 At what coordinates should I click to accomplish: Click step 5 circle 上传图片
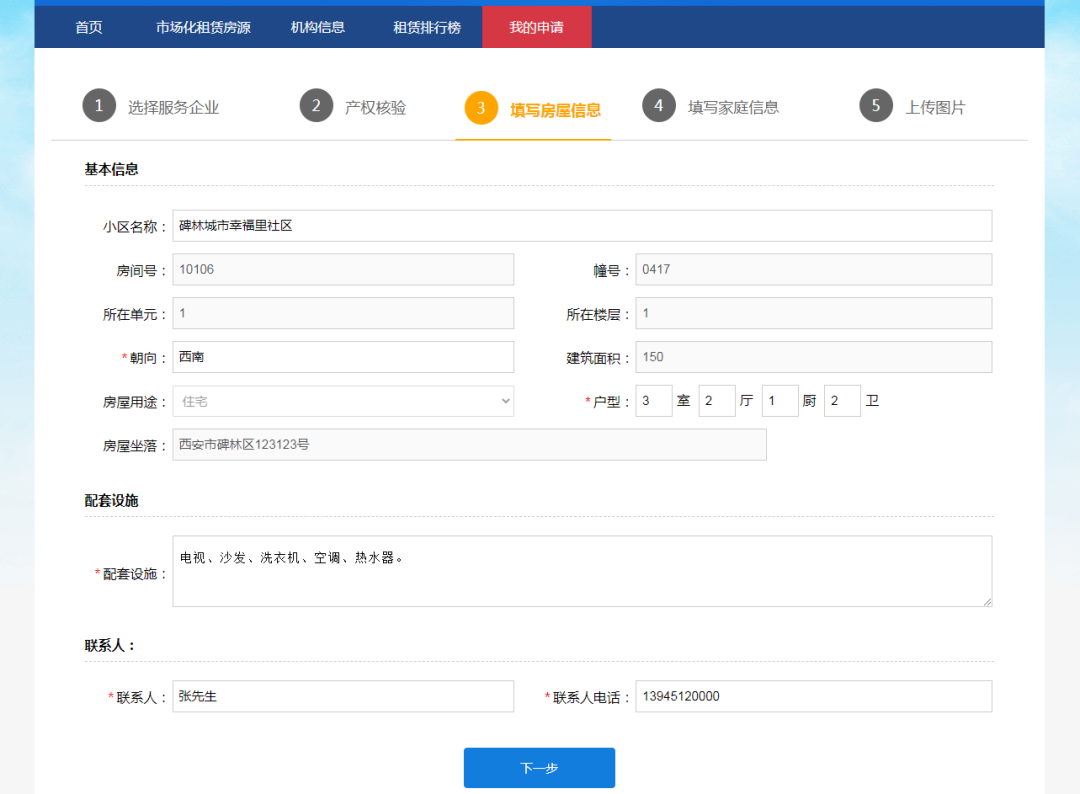point(876,106)
